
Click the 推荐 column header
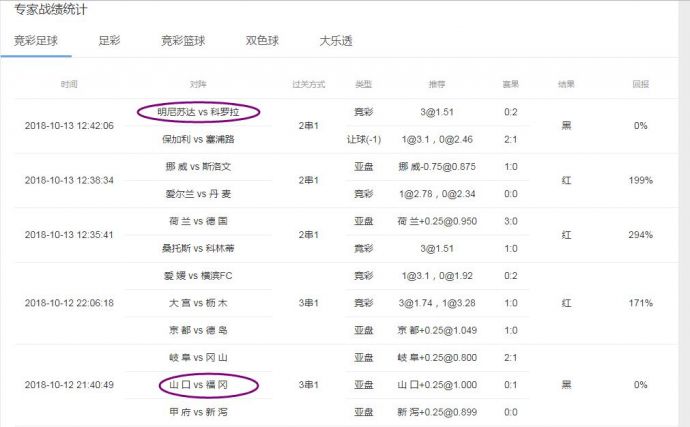(x=437, y=84)
